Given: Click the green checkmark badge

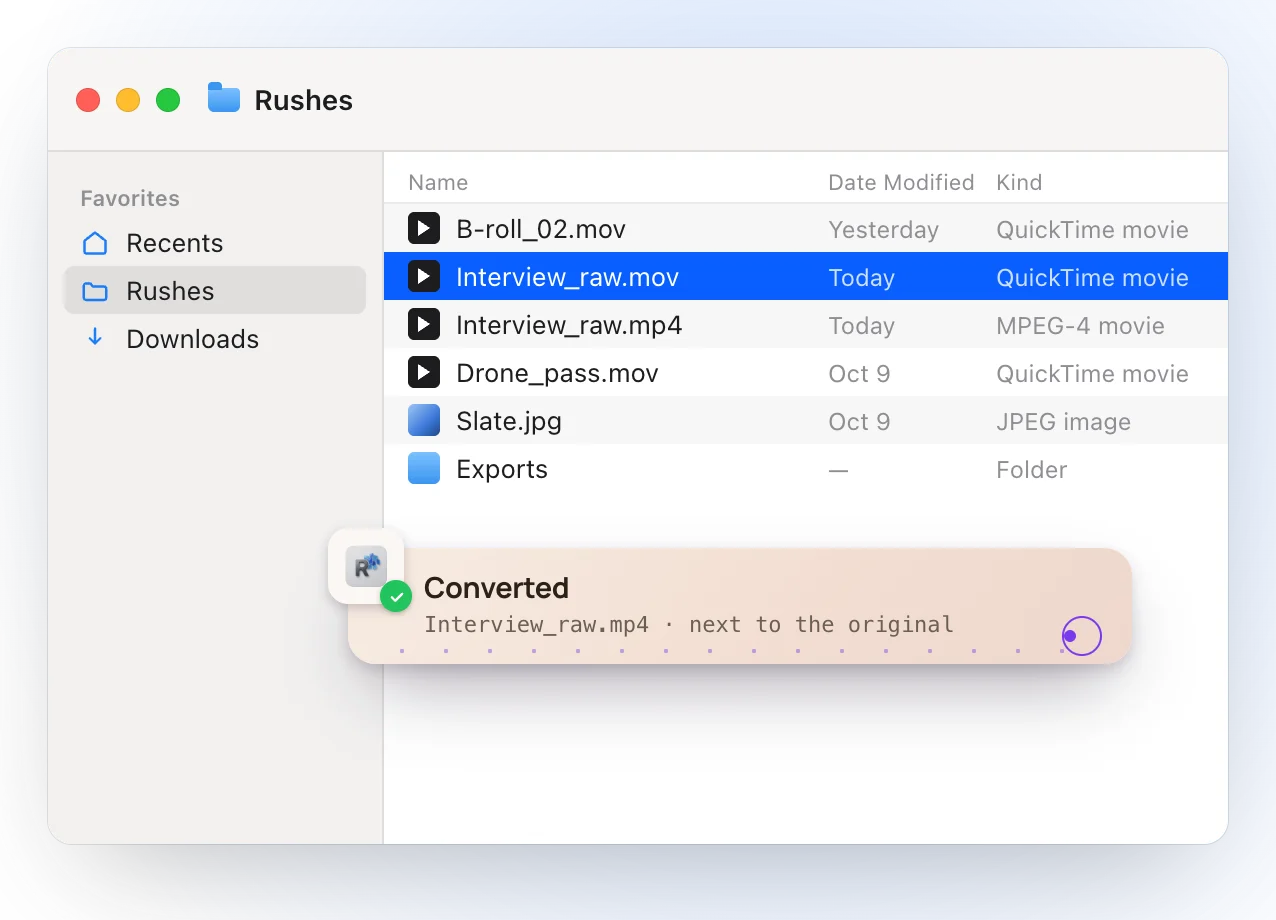Looking at the screenshot, I should pos(396,596).
